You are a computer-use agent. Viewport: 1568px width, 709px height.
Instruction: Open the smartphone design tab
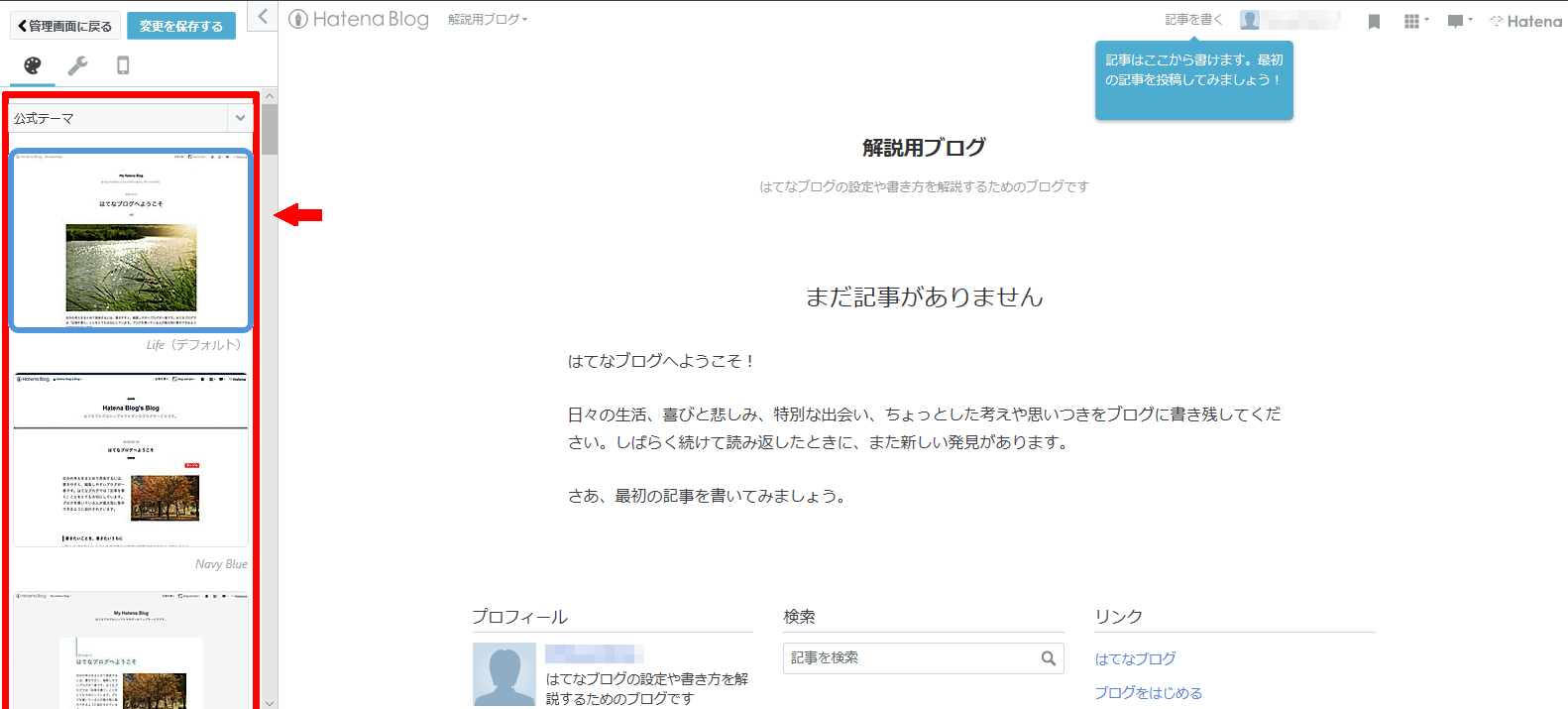pyautogui.click(x=123, y=65)
